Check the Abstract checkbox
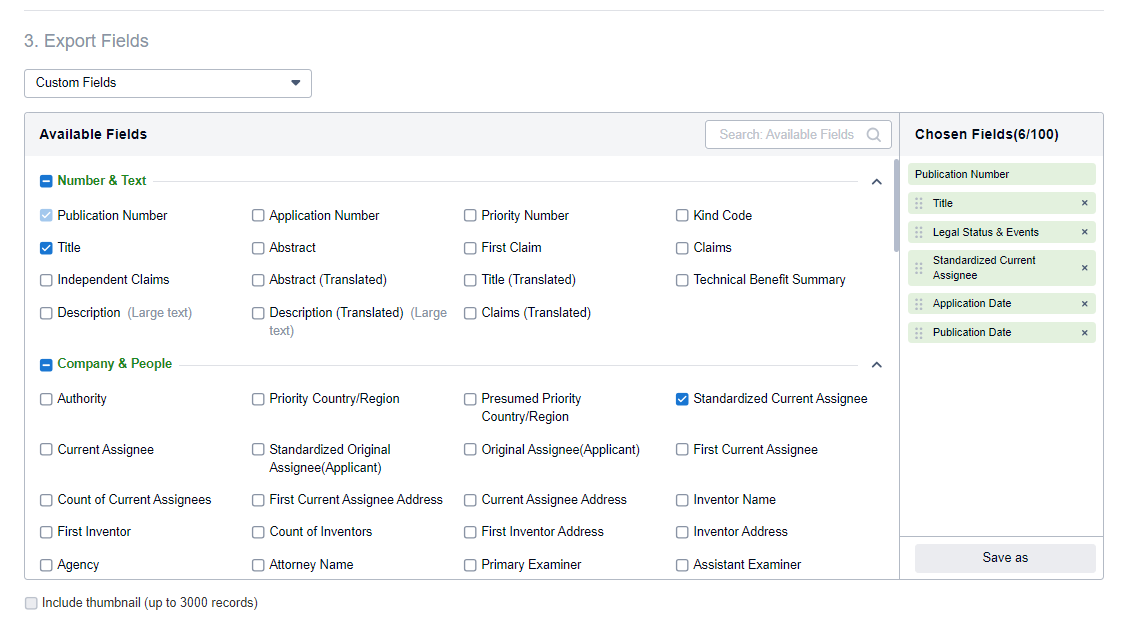 click(258, 247)
